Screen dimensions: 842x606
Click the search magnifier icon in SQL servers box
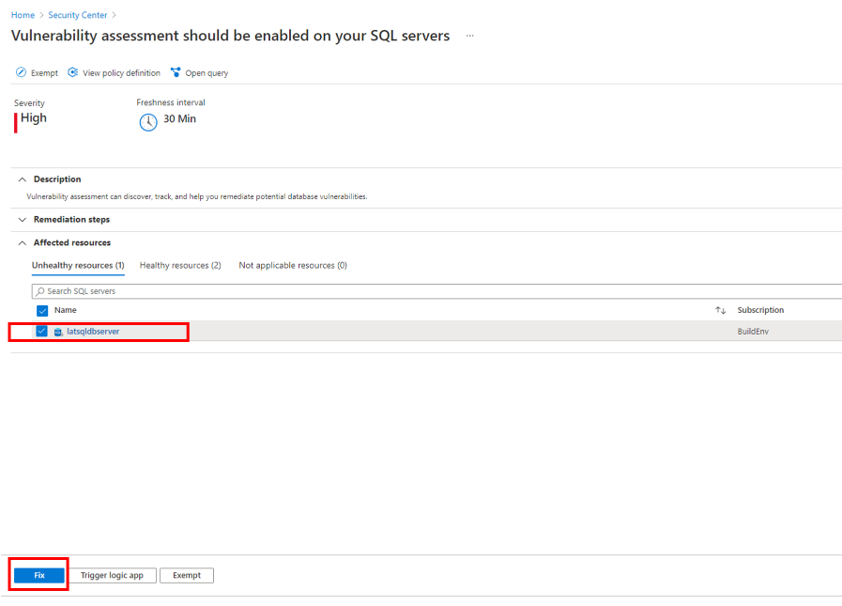click(x=40, y=291)
